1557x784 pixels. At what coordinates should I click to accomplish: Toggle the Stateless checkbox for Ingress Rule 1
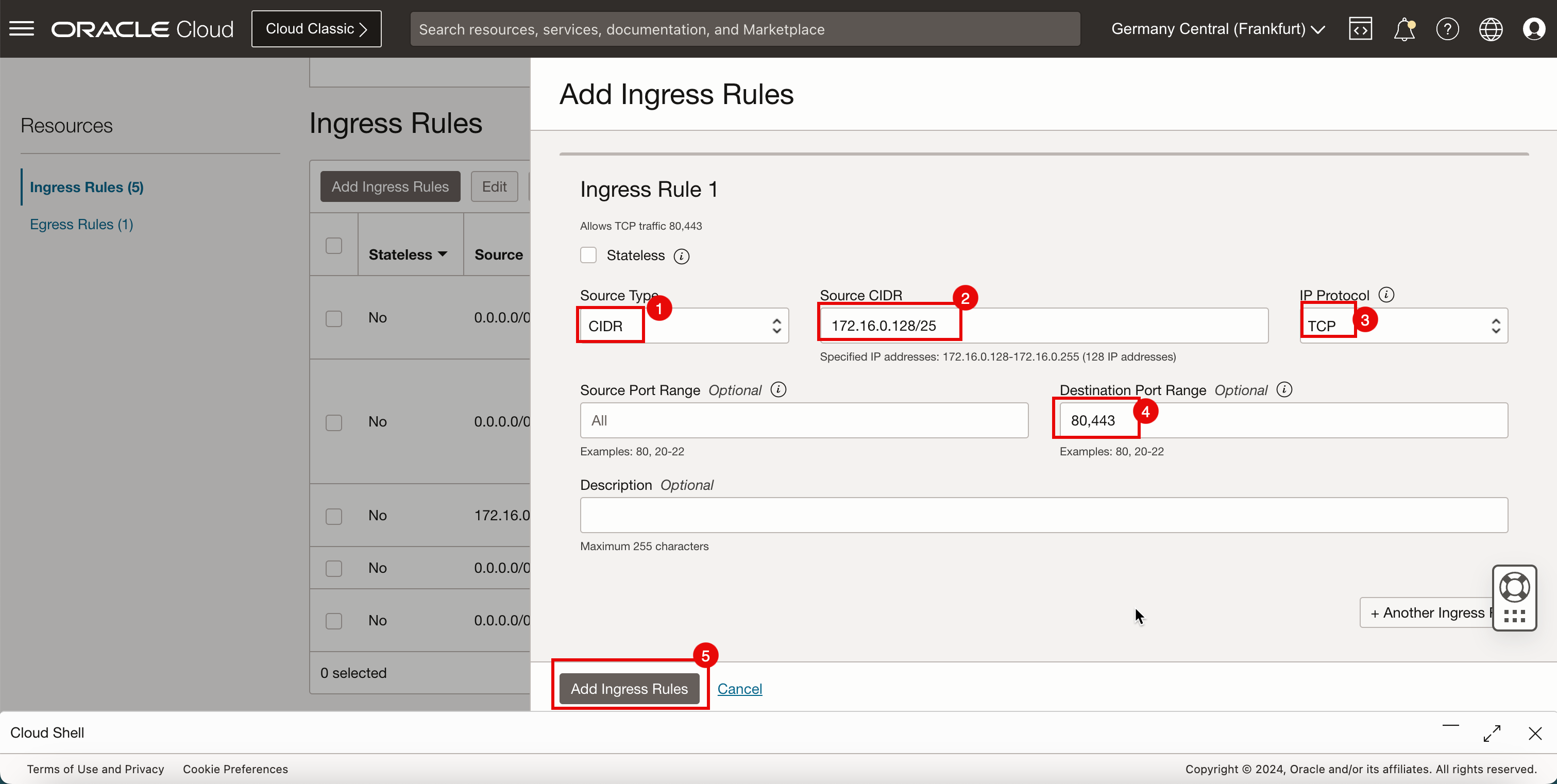tap(589, 255)
